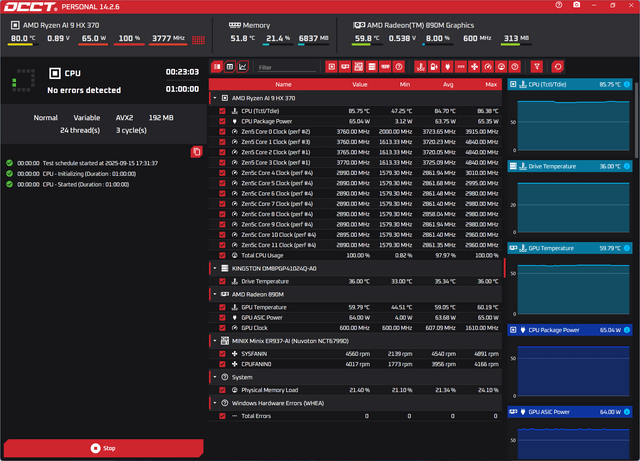Image resolution: width=640 pixels, height=461 pixels.
Task: Toggle usage load sensor filter
Action: pyautogui.click(x=501, y=67)
